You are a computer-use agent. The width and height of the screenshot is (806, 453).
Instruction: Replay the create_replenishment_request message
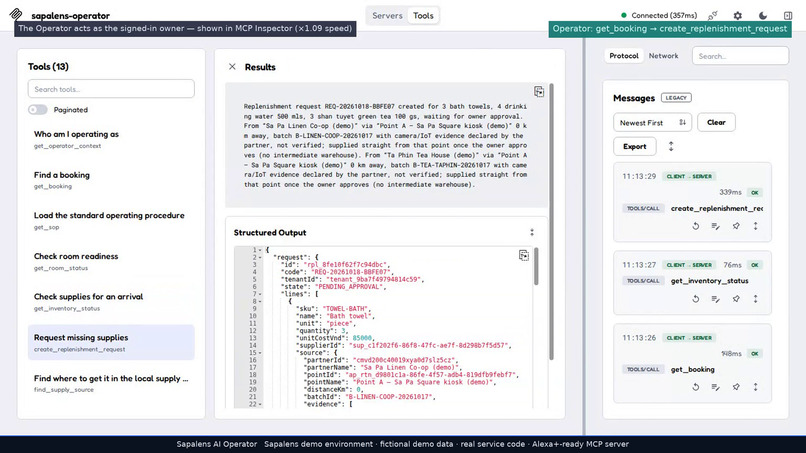[x=695, y=226]
